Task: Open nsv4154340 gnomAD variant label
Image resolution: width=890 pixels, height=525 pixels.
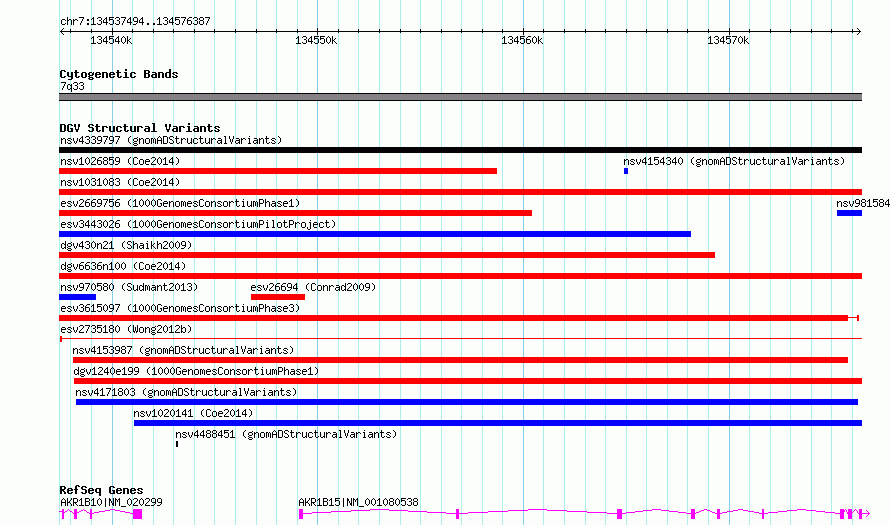Action: coord(734,161)
